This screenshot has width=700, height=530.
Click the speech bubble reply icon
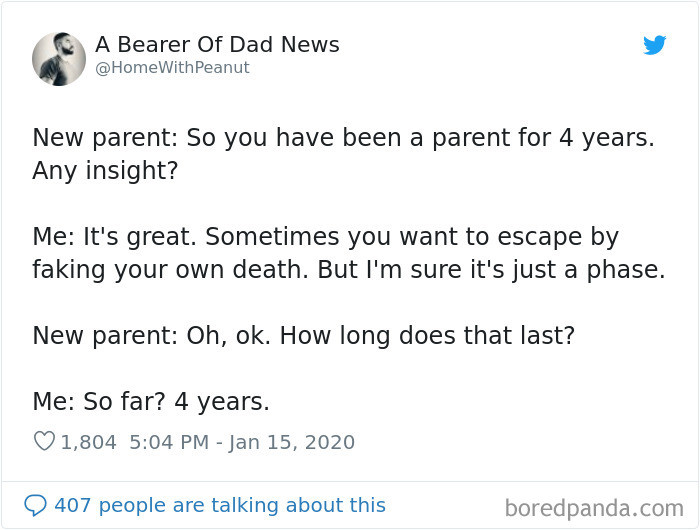pyautogui.click(x=35, y=505)
